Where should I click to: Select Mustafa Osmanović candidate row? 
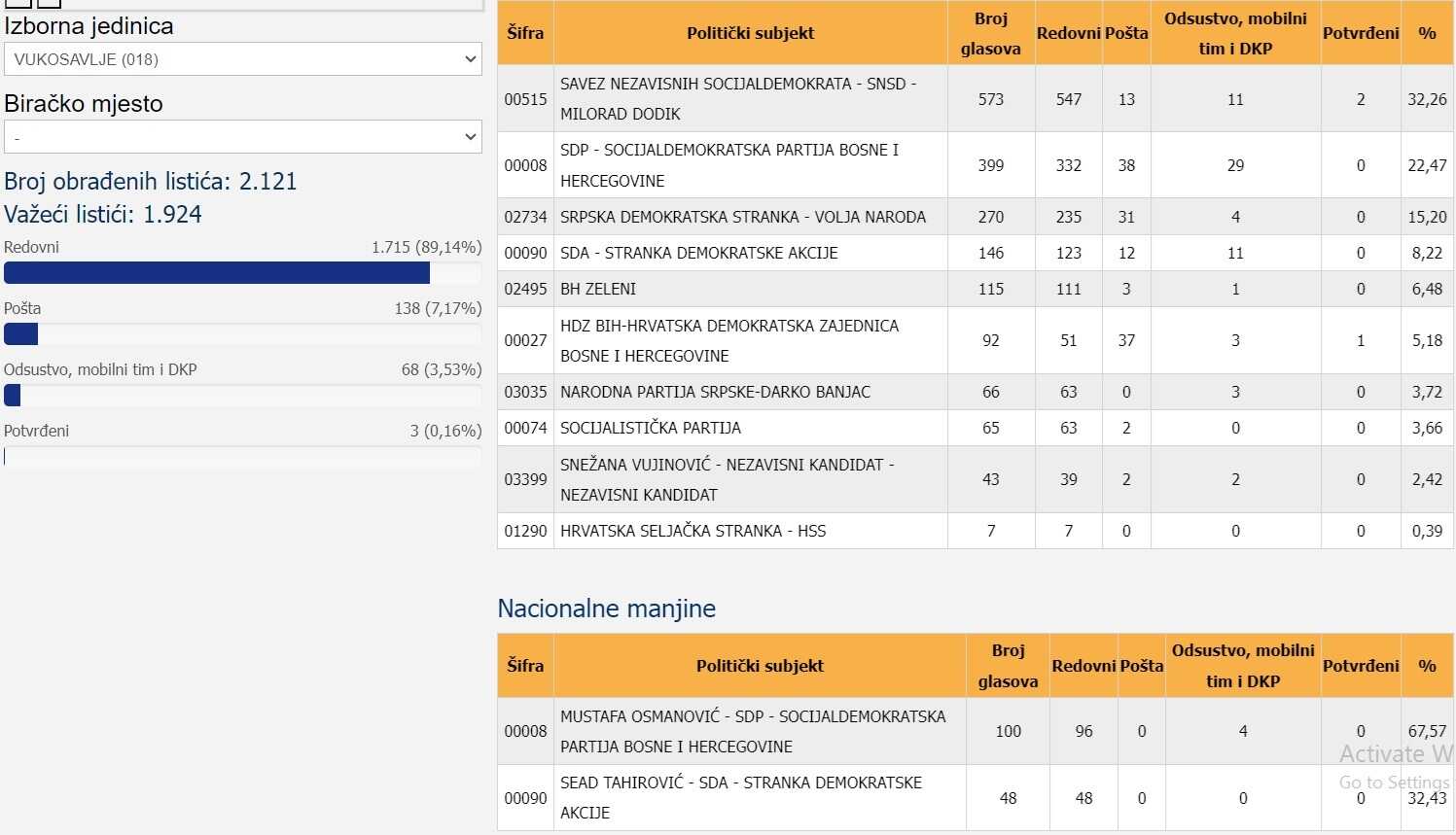coord(752,731)
